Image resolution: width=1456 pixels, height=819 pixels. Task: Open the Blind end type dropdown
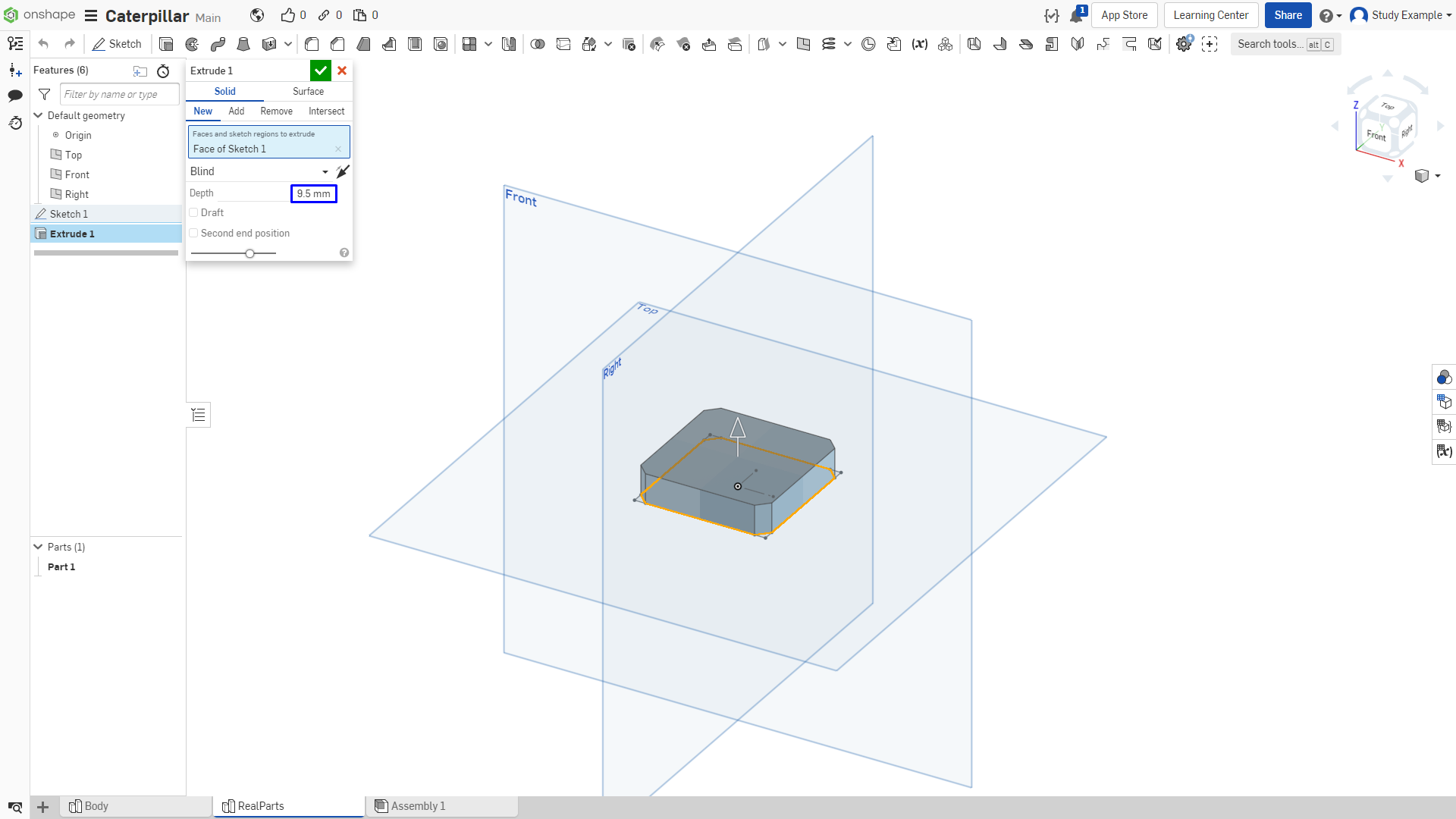[259, 171]
